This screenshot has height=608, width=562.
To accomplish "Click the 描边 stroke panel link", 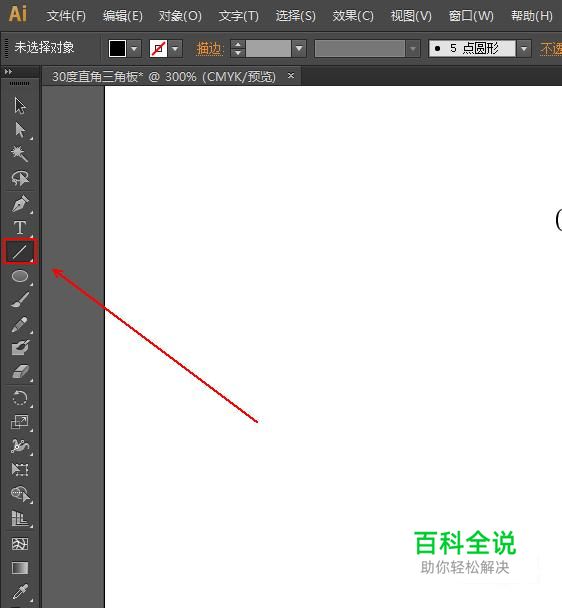I will point(210,48).
